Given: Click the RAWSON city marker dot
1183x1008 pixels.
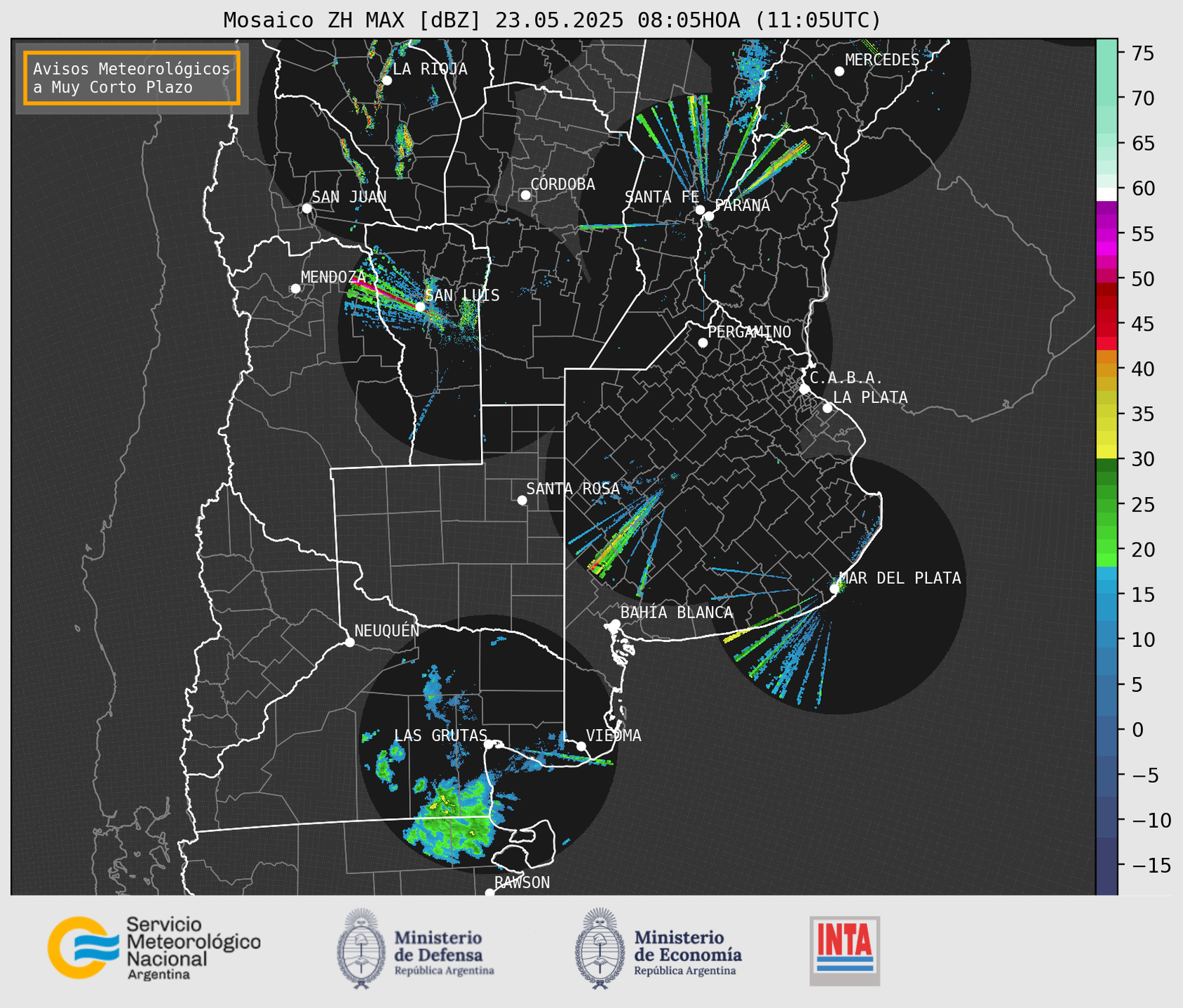Looking at the screenshot, I should pyautogui.click(x=489, y=893).
